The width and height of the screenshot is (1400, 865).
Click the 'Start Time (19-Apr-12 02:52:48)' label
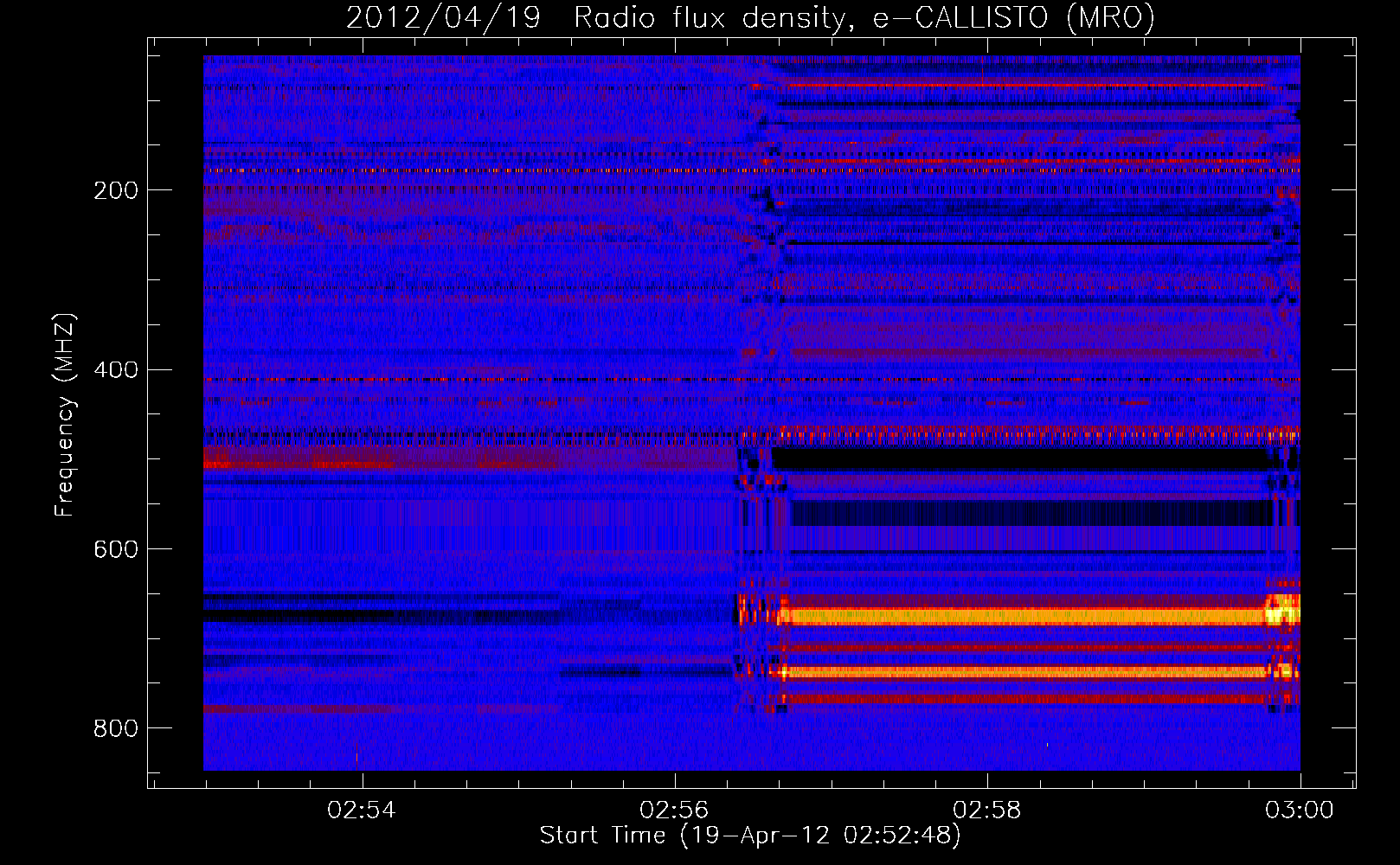(750, 836)
